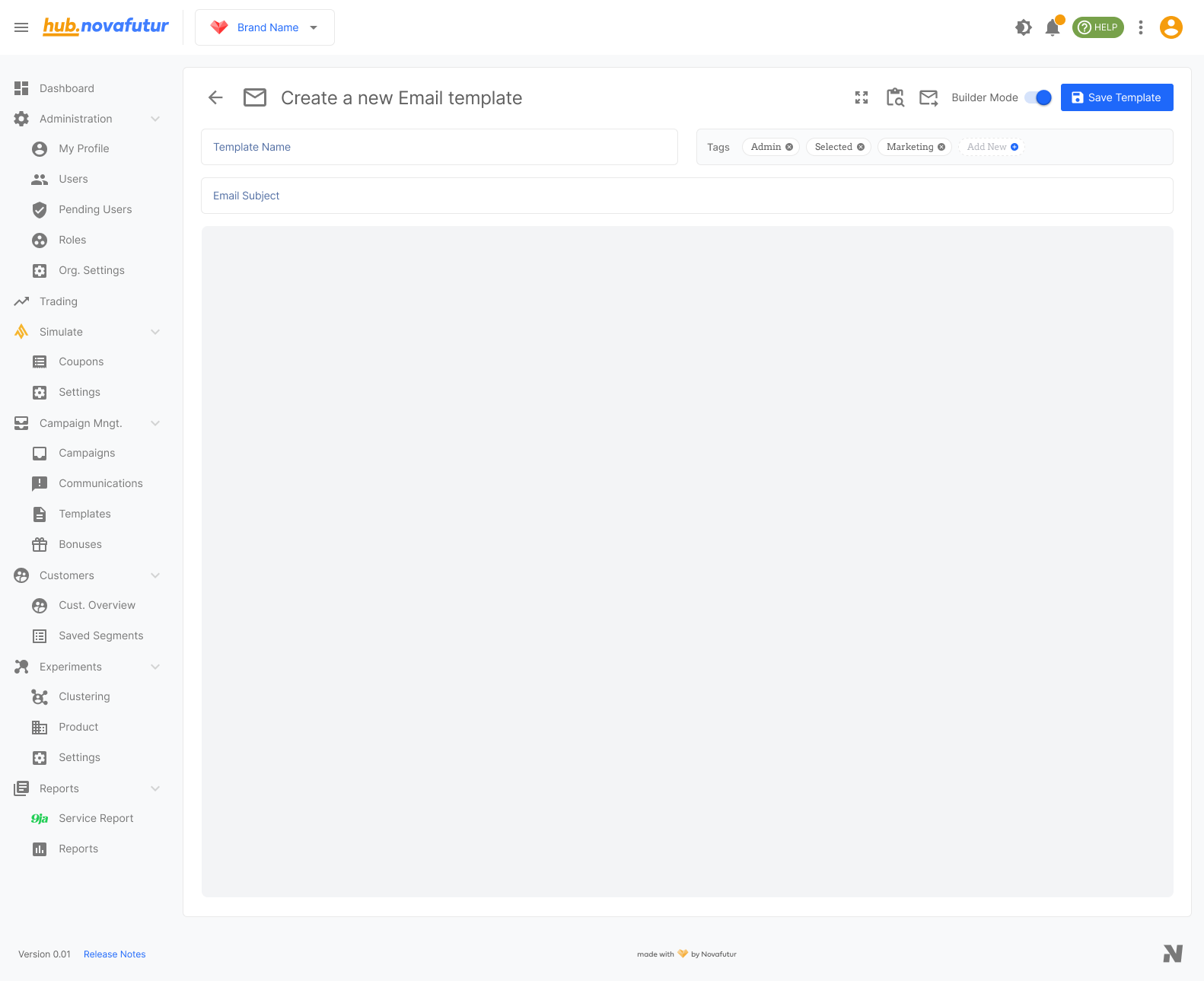1204x981 pixels.
Task: Collapse the Simulate section chevron
Action: point(155,332)
